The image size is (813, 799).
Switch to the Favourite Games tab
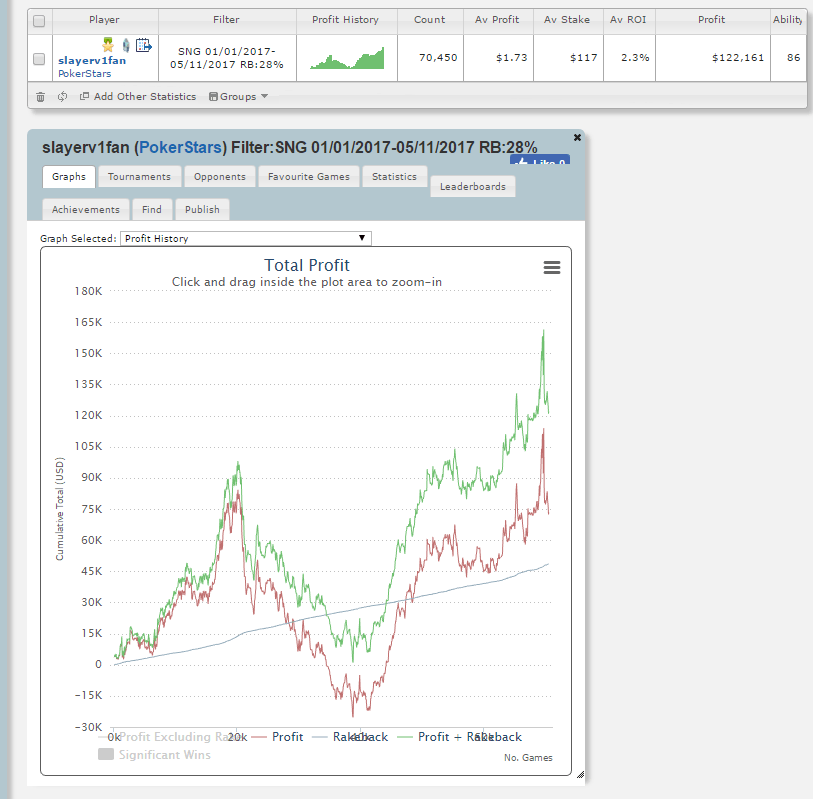pyautogui.click(x=309, y=177)
